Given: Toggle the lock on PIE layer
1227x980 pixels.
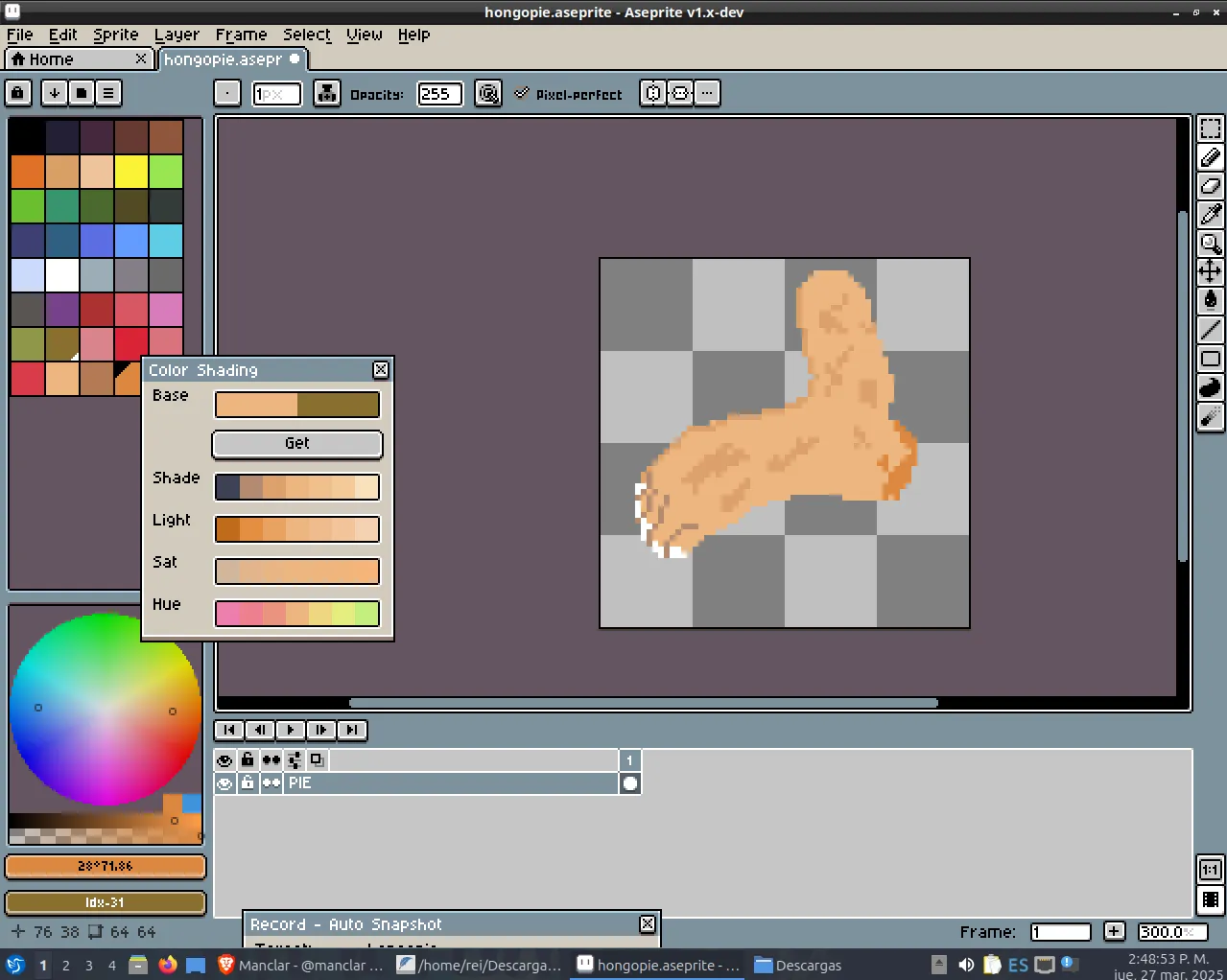Looking at the screenshot, I should 248,783.
